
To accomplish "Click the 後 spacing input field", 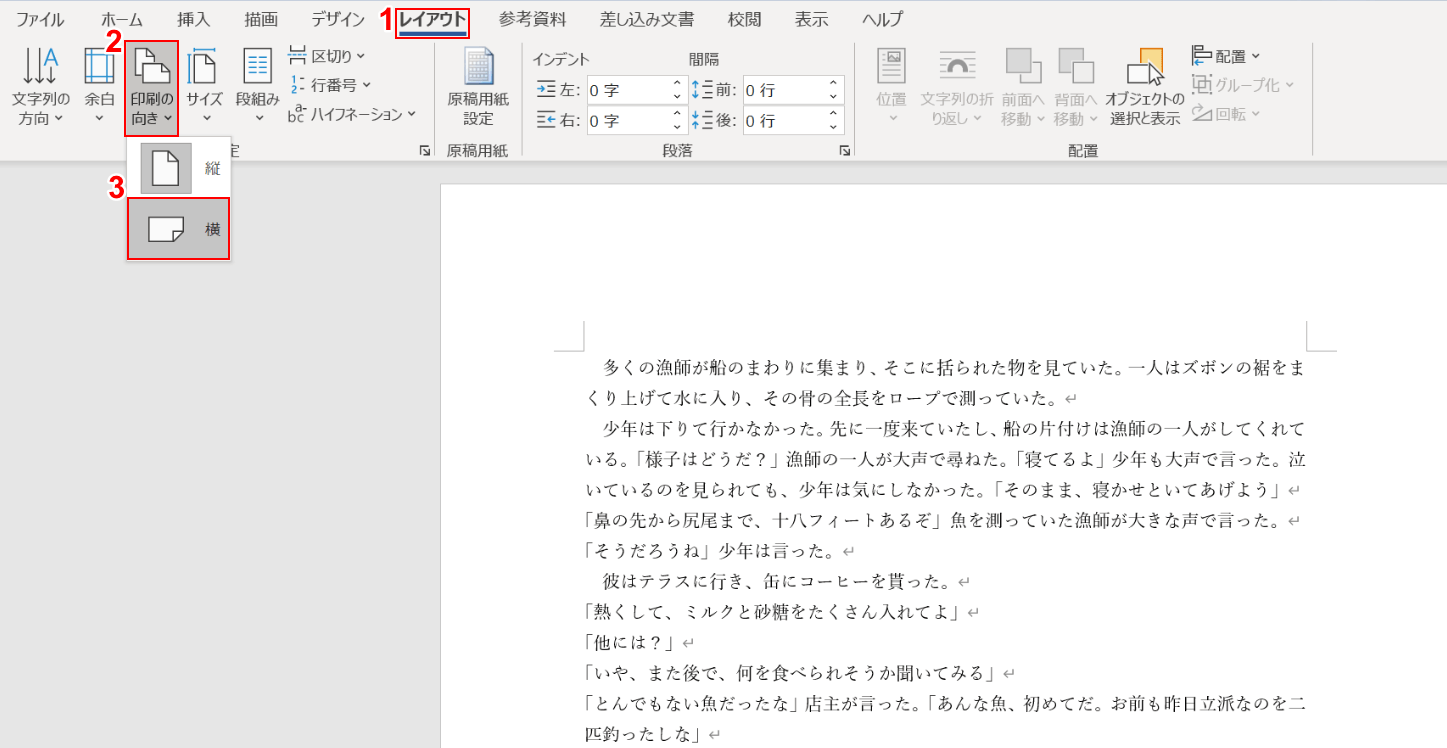I will click(783, 121).
